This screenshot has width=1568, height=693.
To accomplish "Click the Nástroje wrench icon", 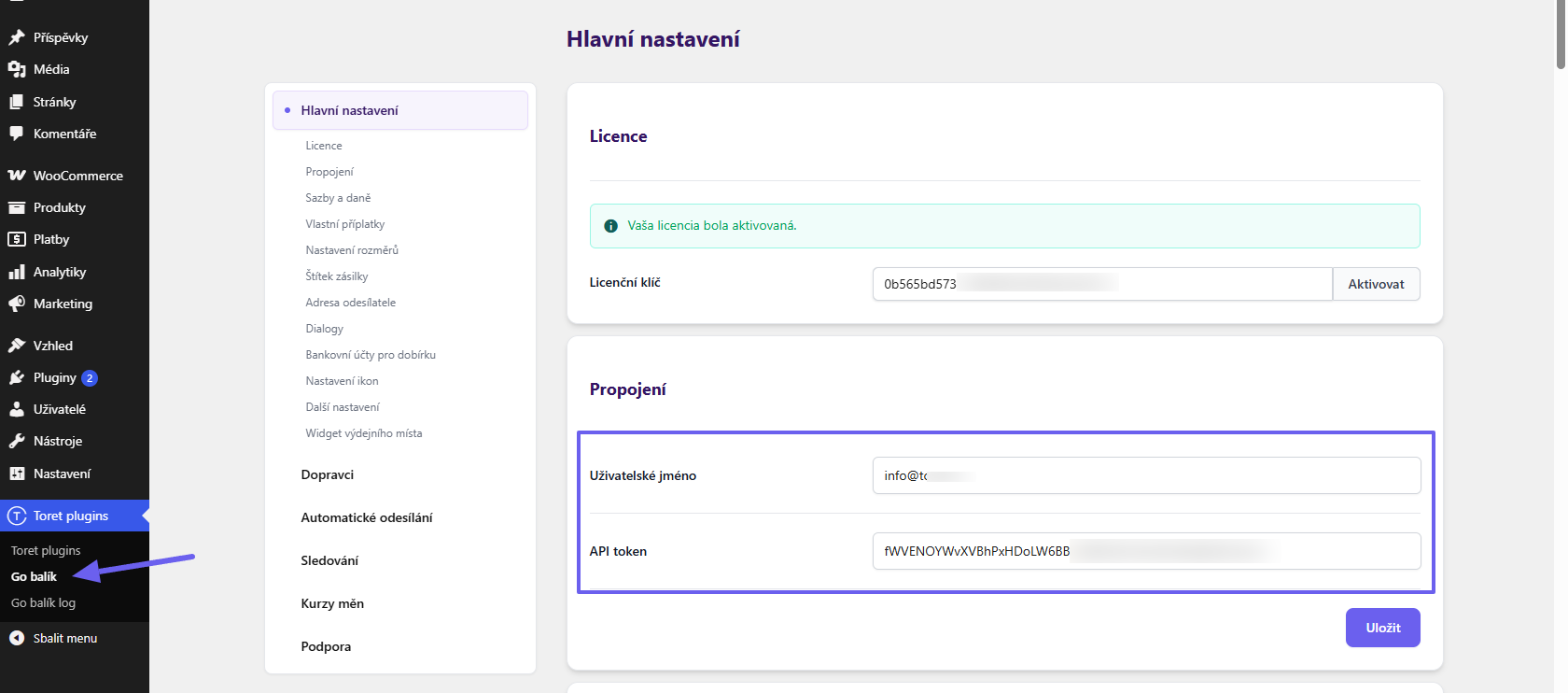I will pyautogui.click(x=17, y=441).
